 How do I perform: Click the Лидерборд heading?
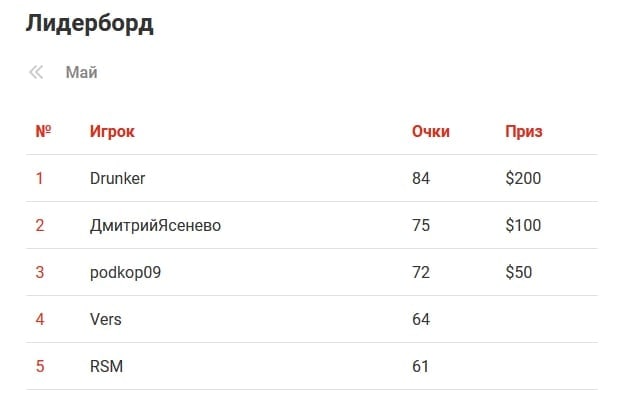click(89, 24)
